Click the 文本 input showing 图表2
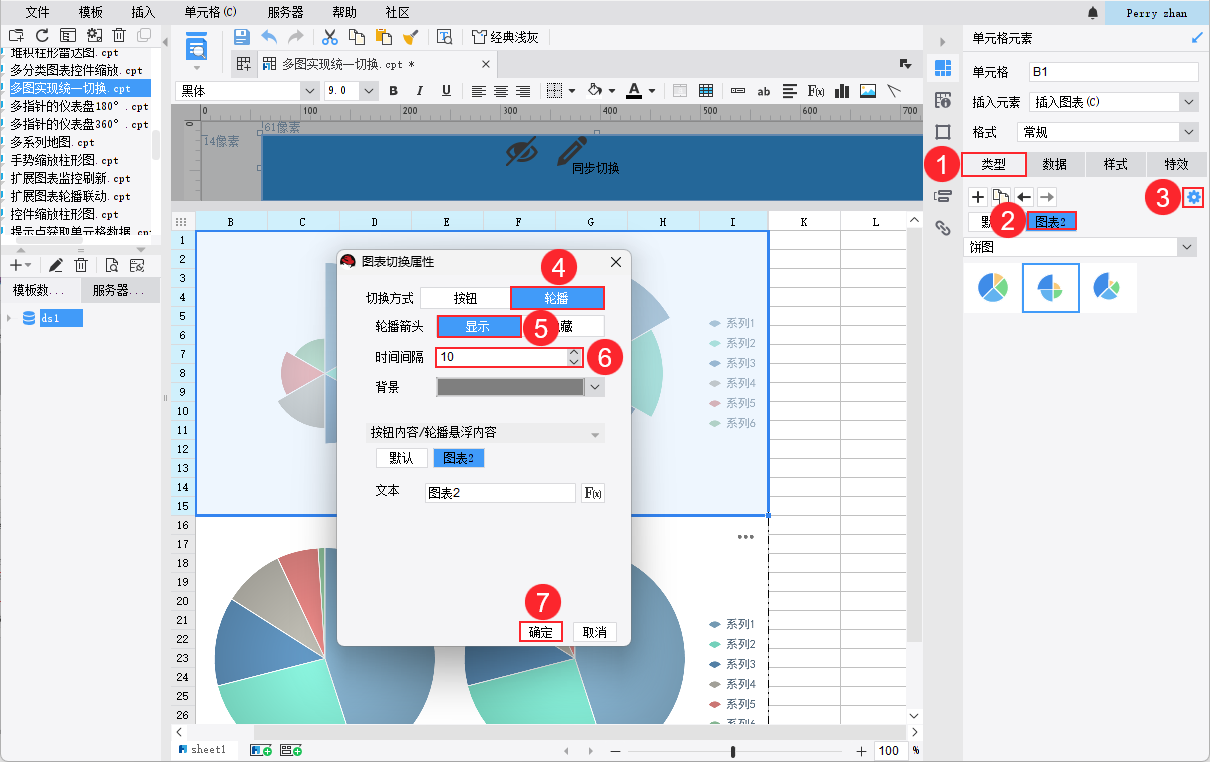Viewport: 1210px width, 762px height. [499, 493]
